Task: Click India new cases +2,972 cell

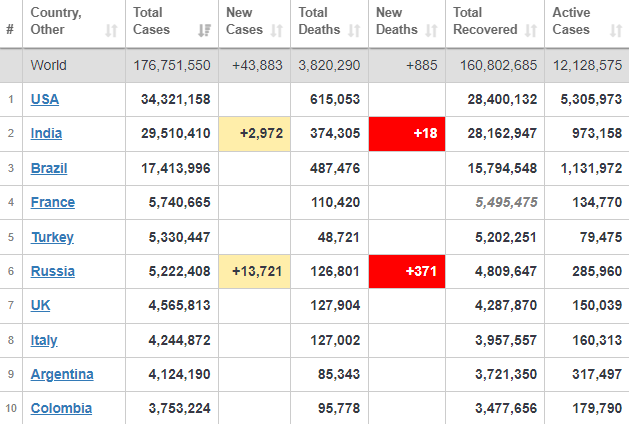Action: (x=255, y=134)
